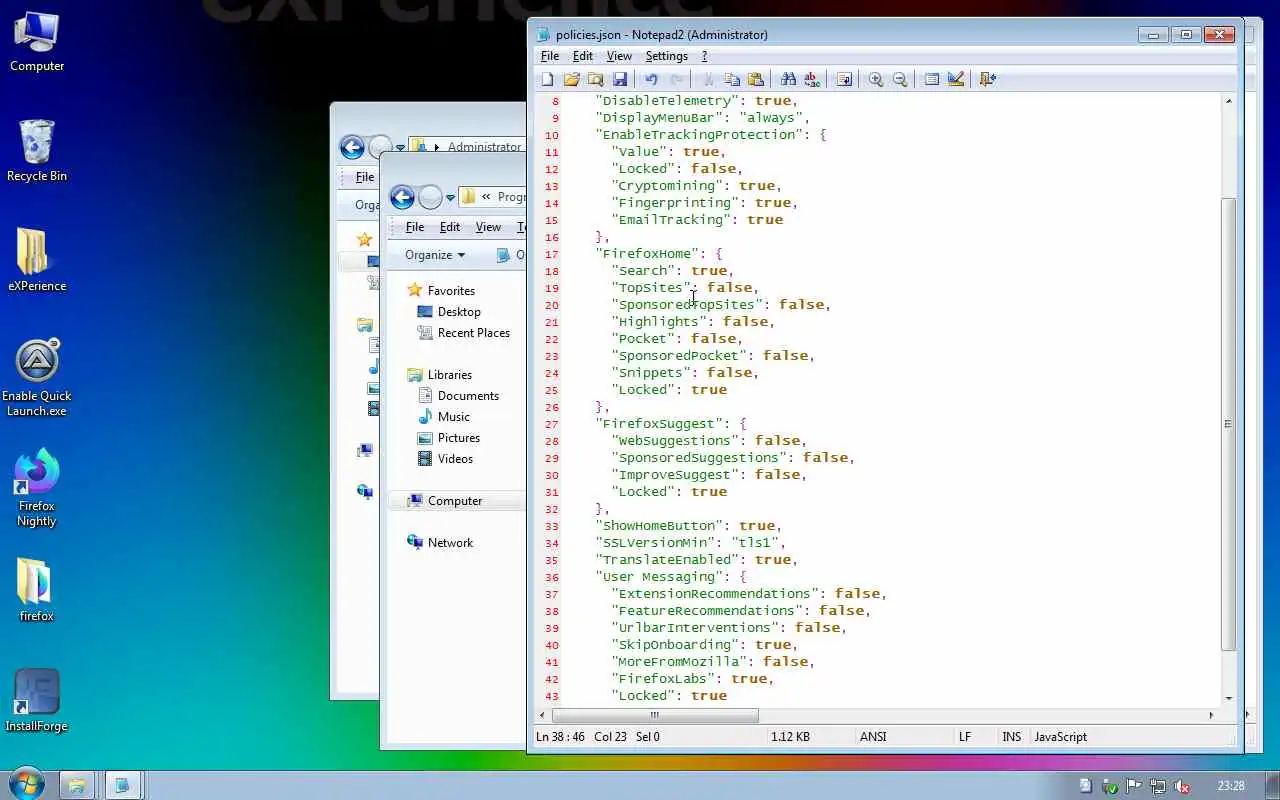The image size is (1280, 800).
Task: Select Libraries in navigation pane
Action: [449, 375]
